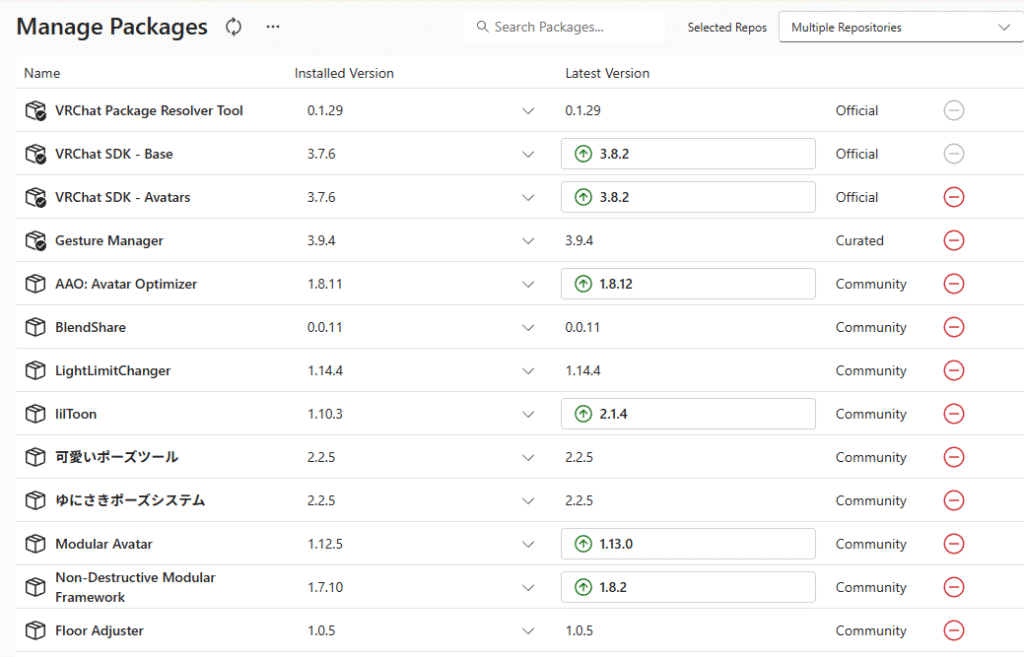Image resolution: width=1024 pixels, height=657 pixels.
Task: Select the ゆにさきポーズシステム package name
Action: click(x=130, y=500)
